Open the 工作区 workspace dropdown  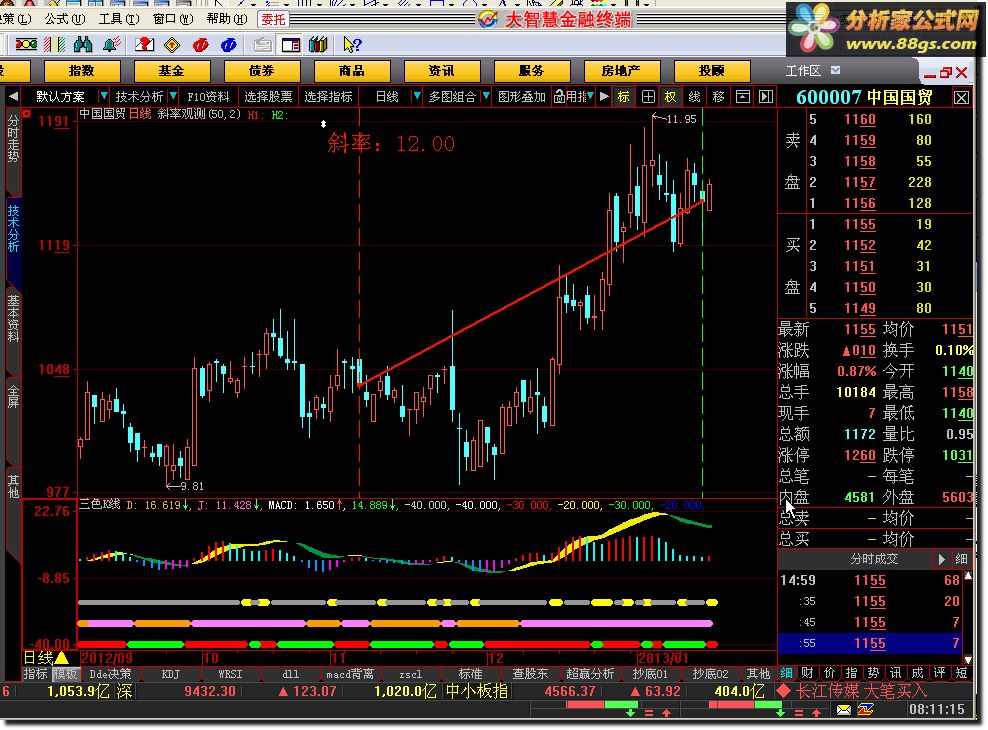[836, 71]
